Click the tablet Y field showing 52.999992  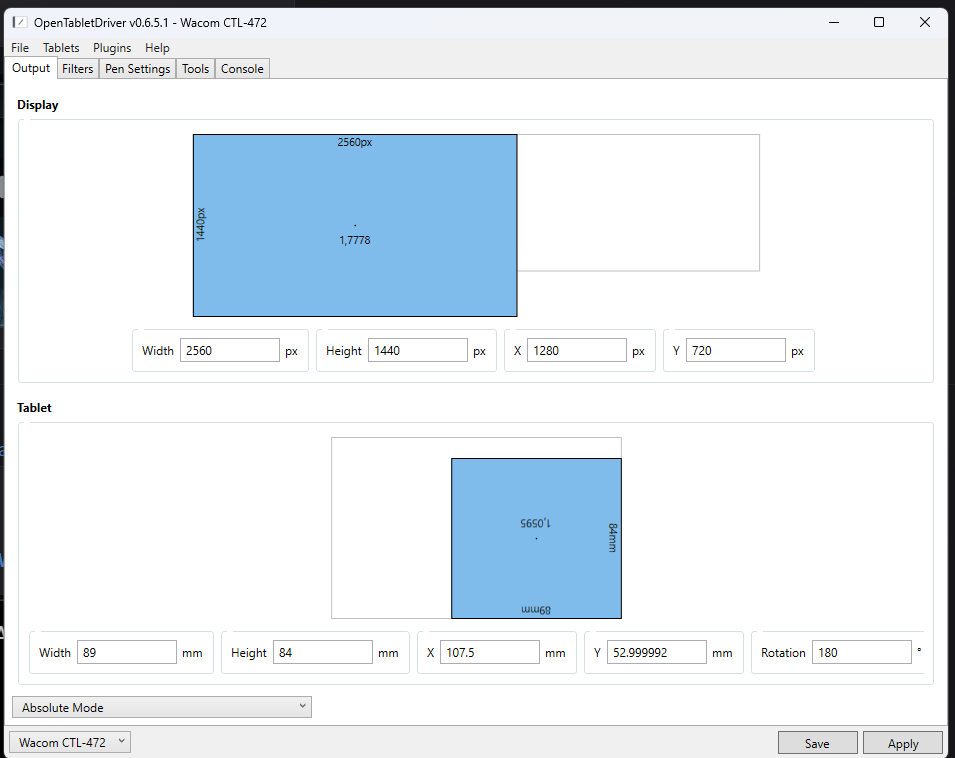pyautogui.click(x=657, y=653)
